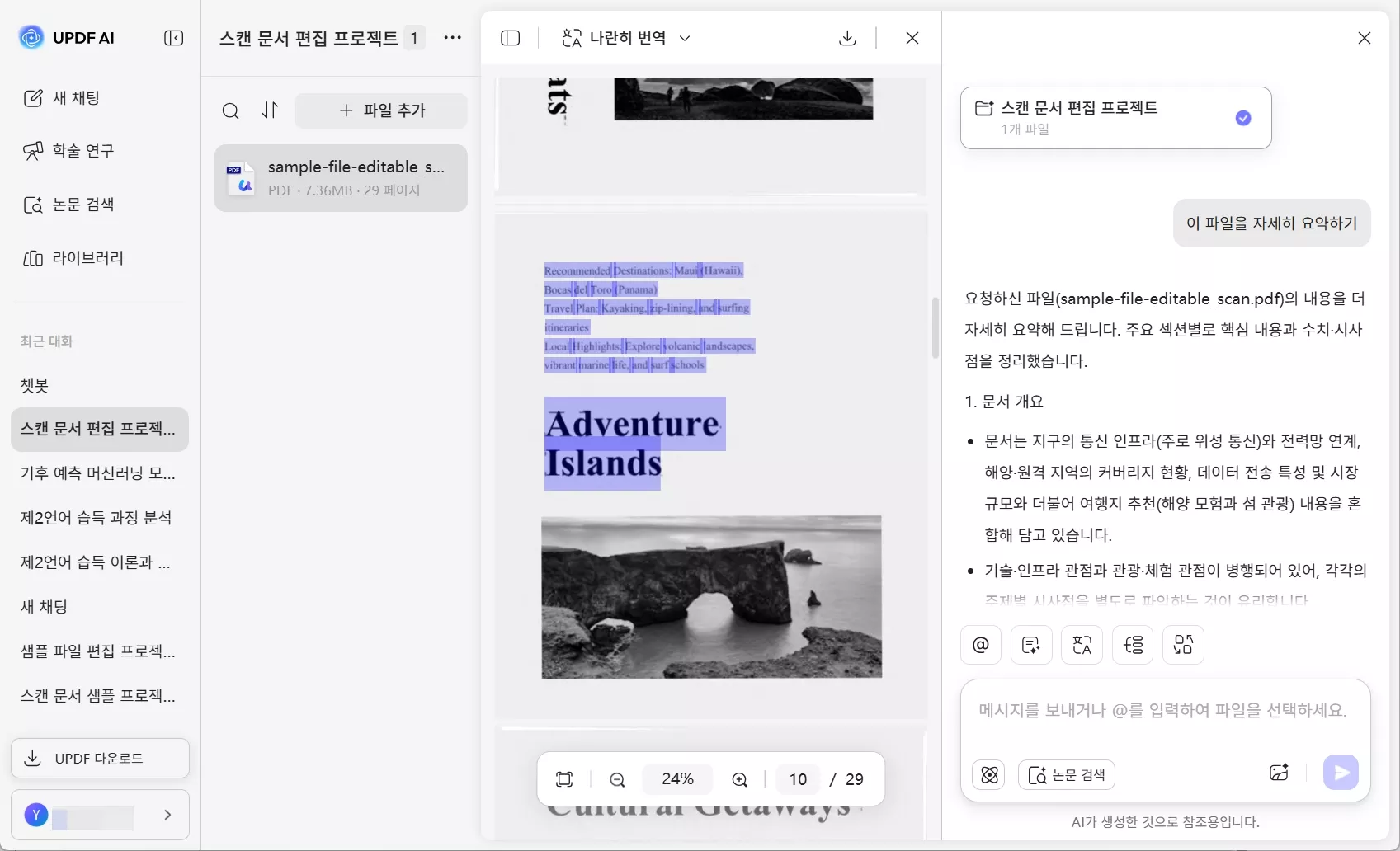Click the UPDF 다운로드 button
Viewport: 1400px width, 851px height.
[x=99, y=758]
